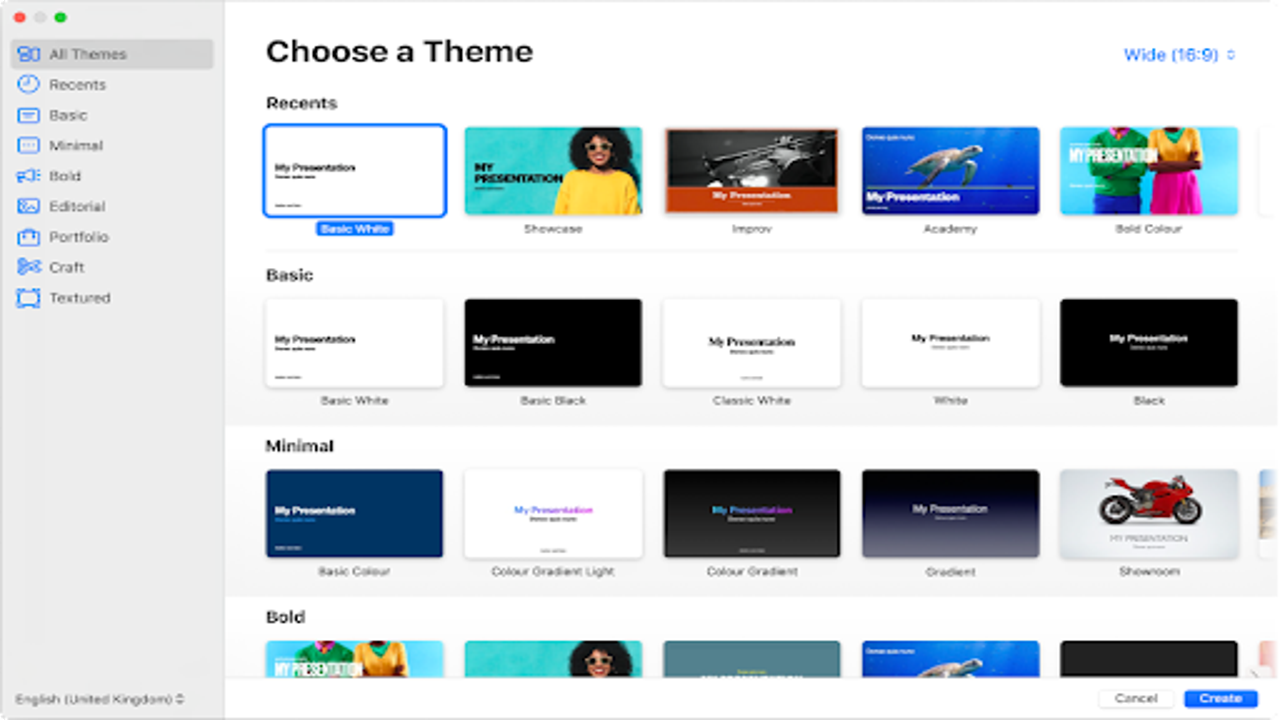Click the Craft scissors icon
The height and width of the screenshot is (720, 1280).
click(29, 268)
